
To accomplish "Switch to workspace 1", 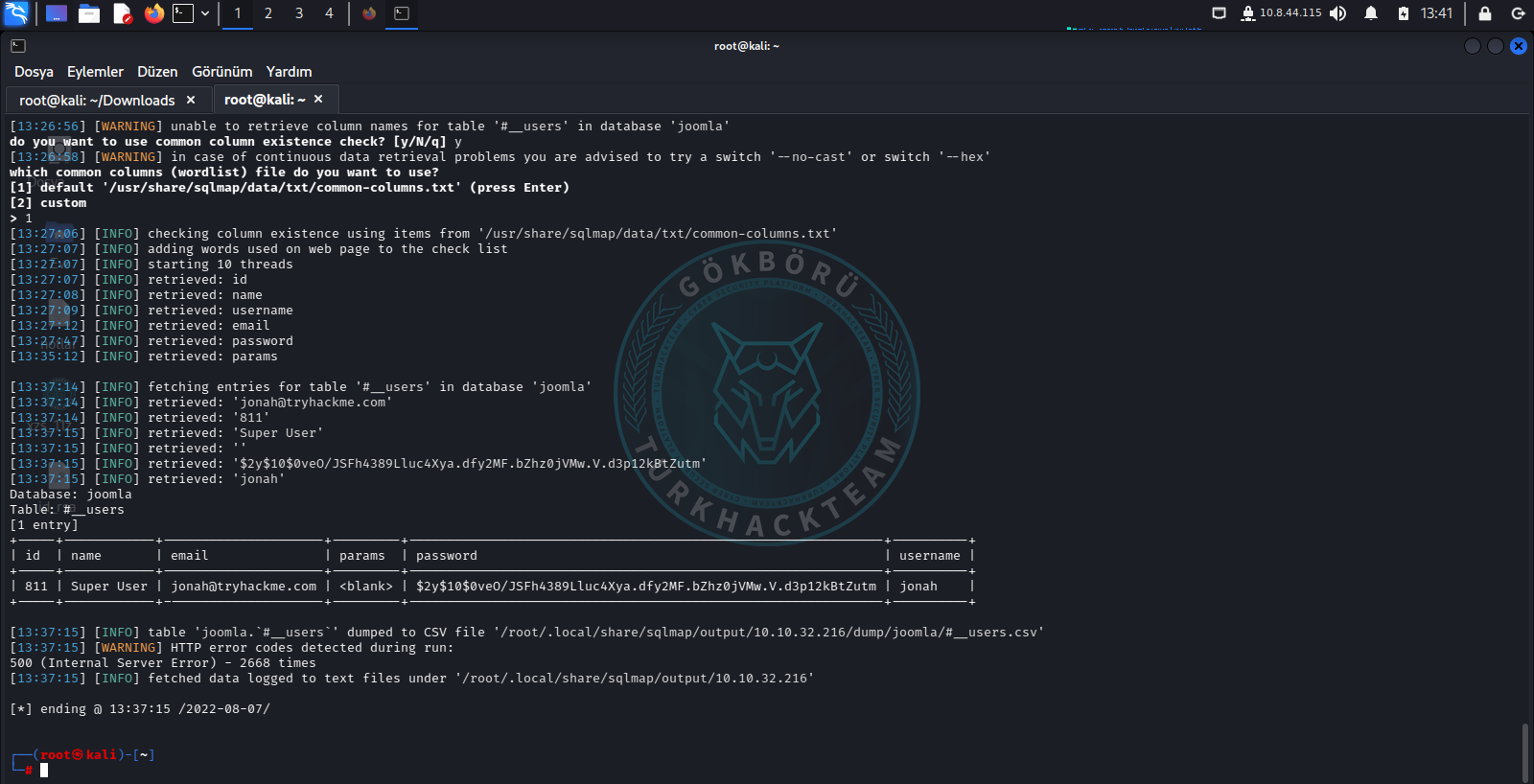I will click(238, 13).
